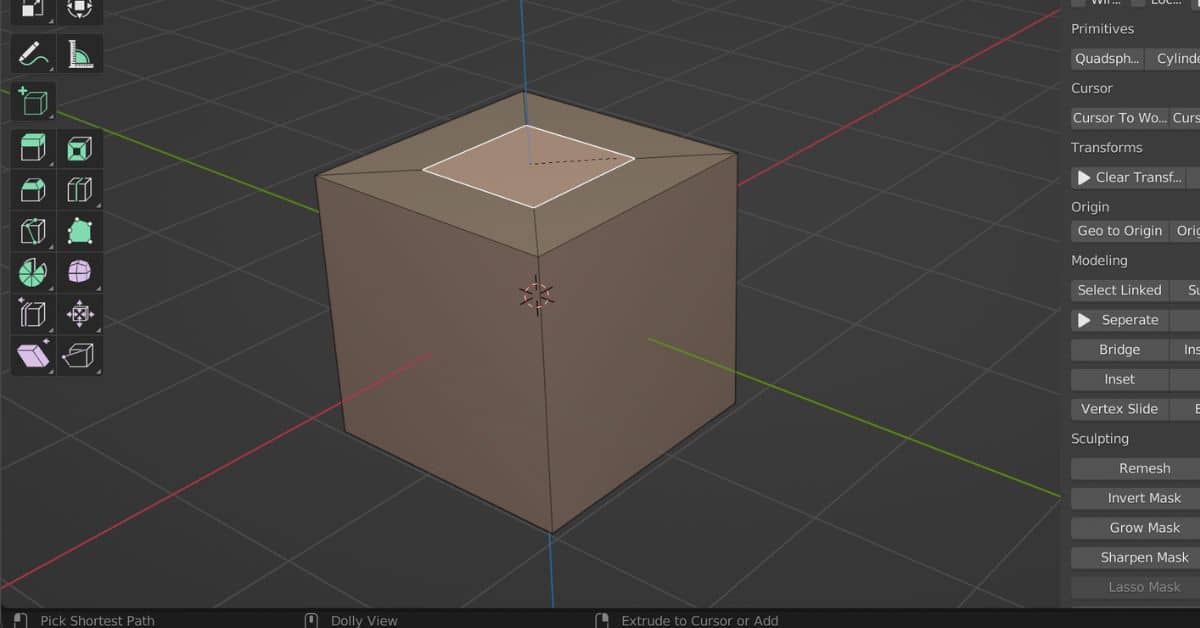Select the Rip Region tool

point(79,355)
